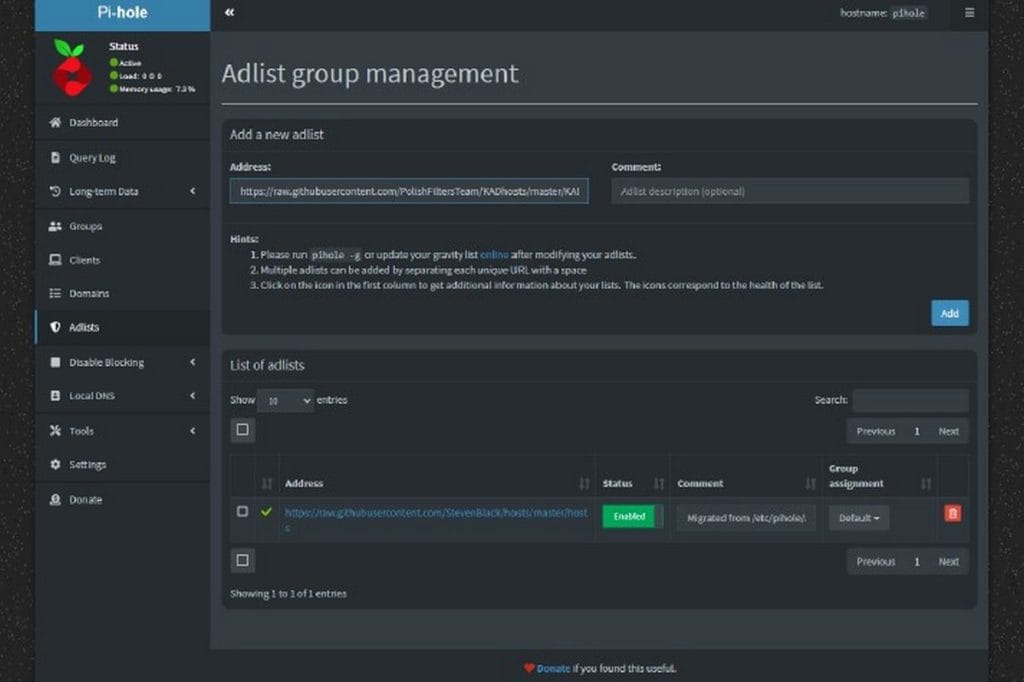Click the Tools wrench icon
The image size is (1024, 682).
pos(56,430)
